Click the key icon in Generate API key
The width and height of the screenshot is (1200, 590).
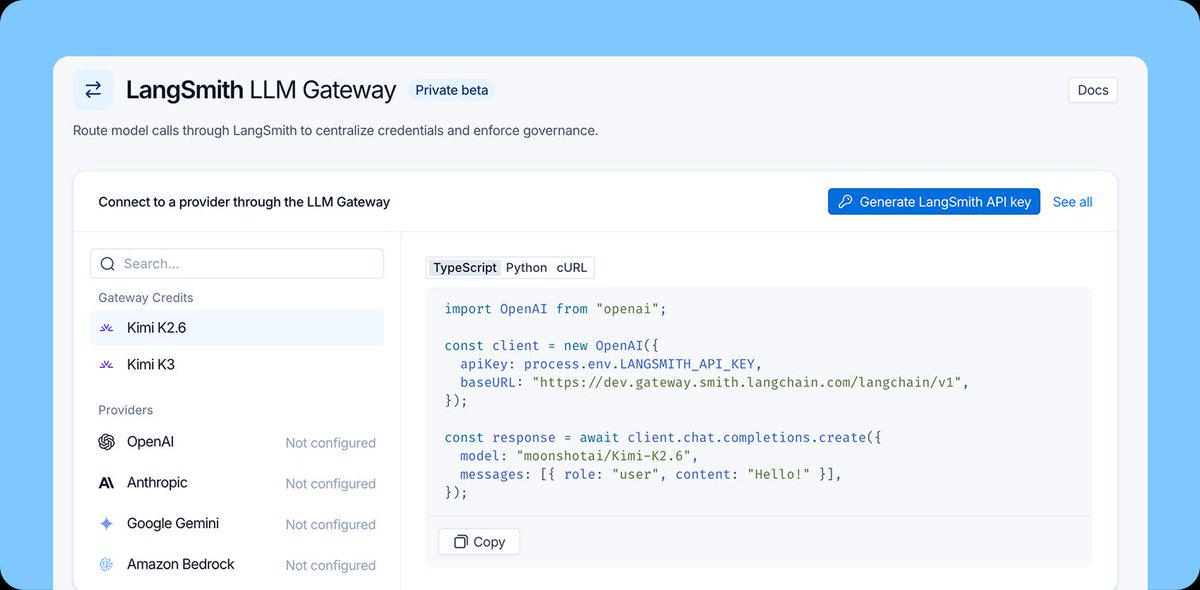click(x=845, y=202)
